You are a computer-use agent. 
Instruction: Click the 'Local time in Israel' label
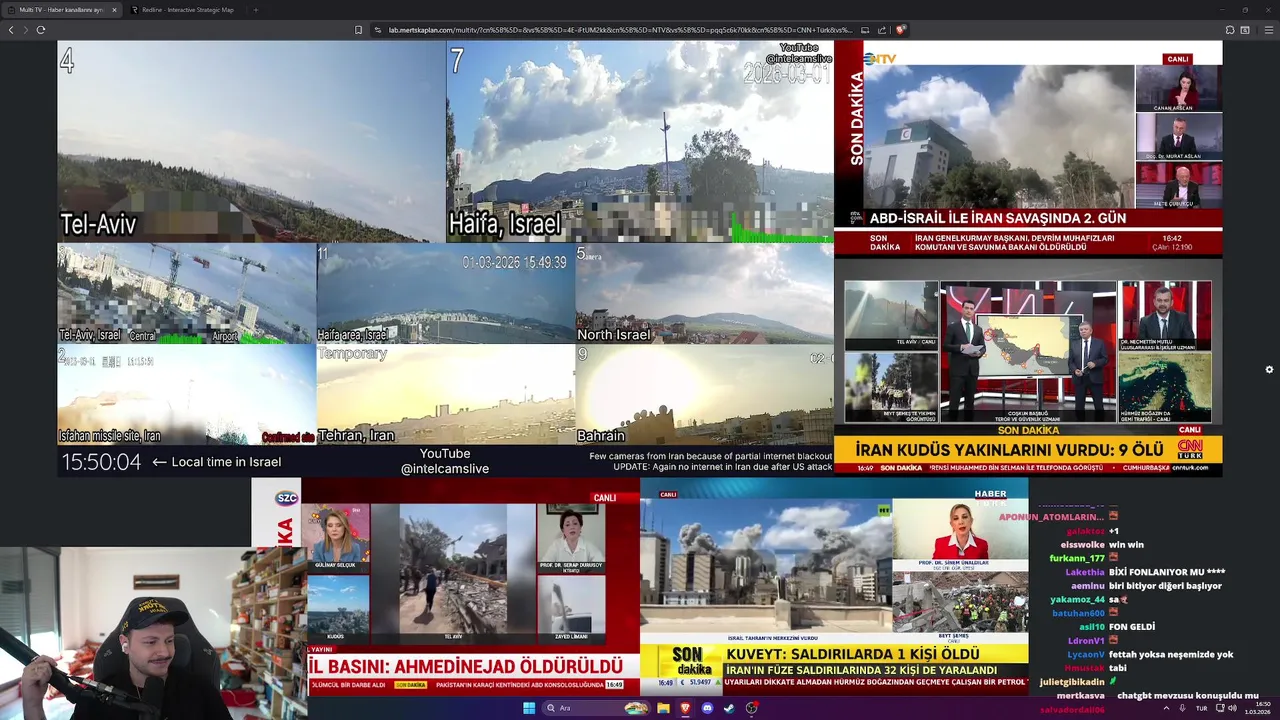point(226,462)
